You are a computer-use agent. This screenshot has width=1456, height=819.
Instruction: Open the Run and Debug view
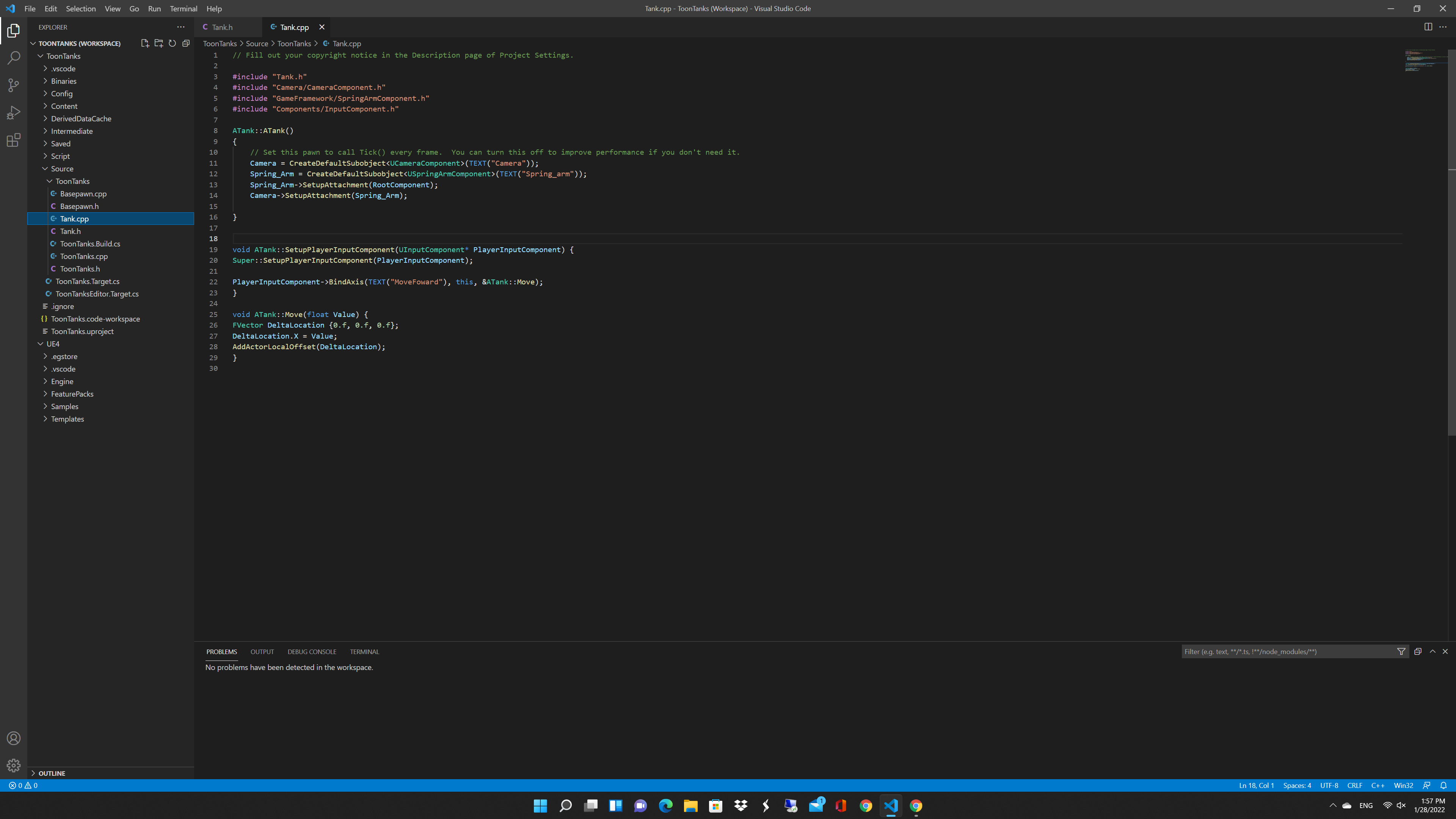tap(14, 113)
